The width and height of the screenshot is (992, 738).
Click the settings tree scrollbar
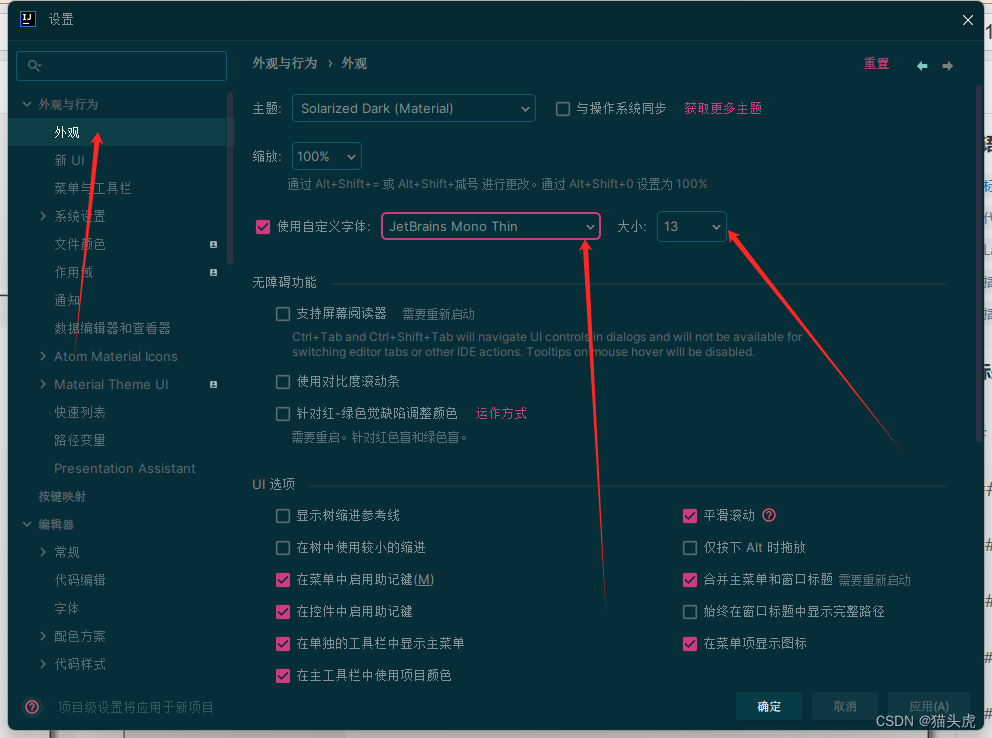(230, 179)
